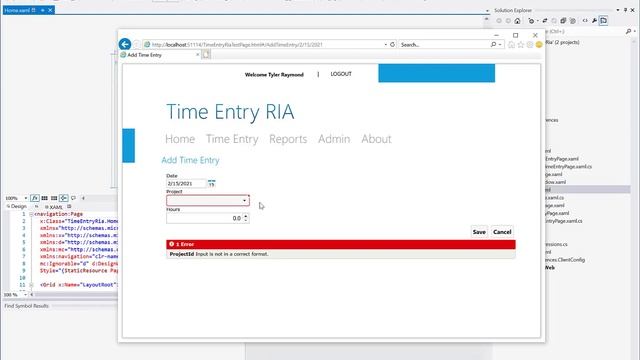Open the Time Entry navigation link

coord(232,139)
